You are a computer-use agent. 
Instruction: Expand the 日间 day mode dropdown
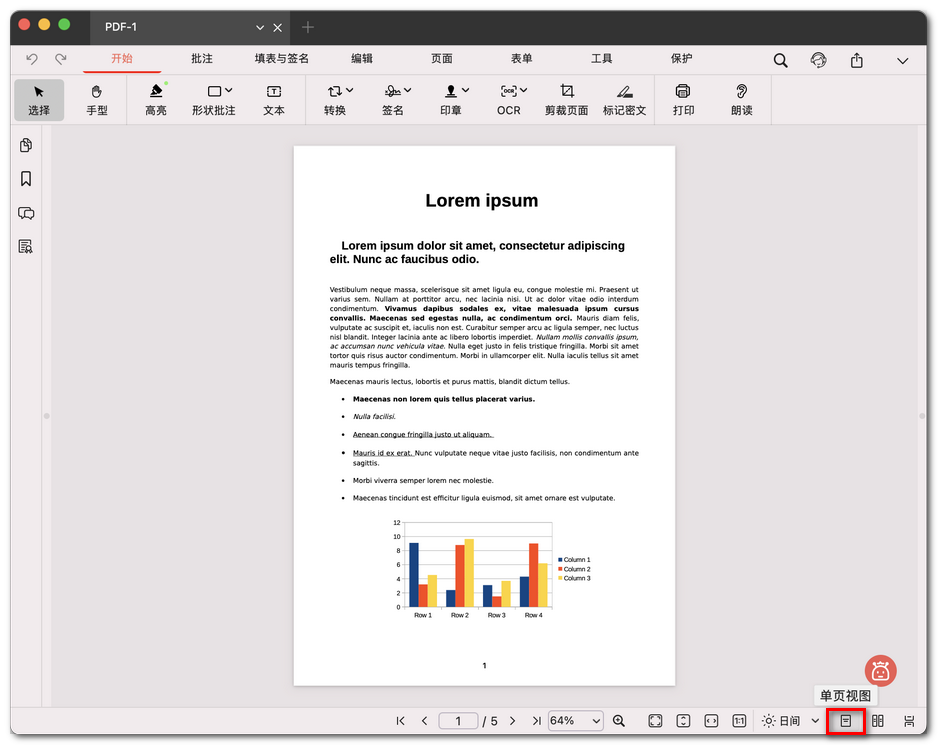click(815, 720)
